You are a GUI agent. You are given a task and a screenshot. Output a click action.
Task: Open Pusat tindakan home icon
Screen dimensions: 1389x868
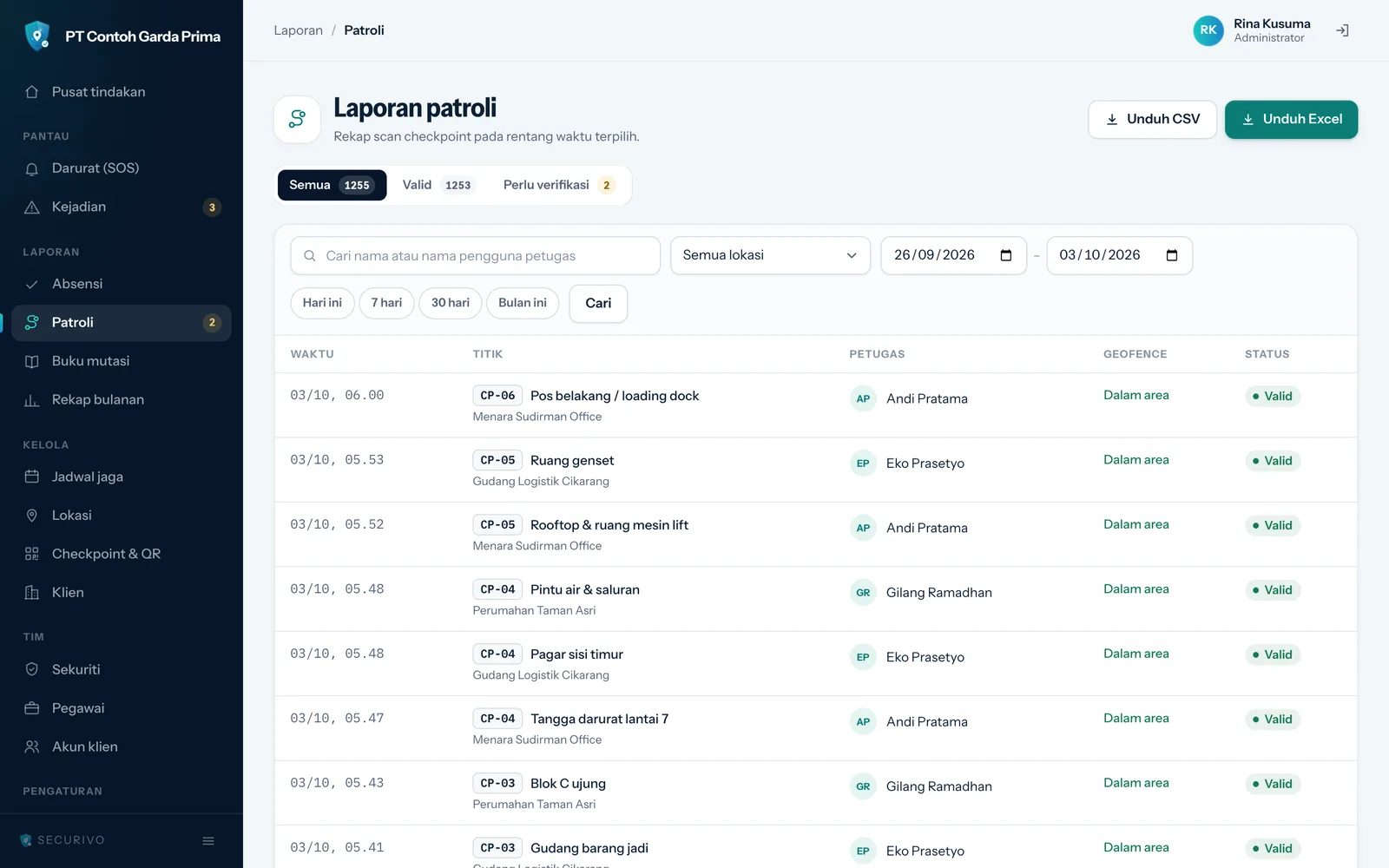(32, 92)
